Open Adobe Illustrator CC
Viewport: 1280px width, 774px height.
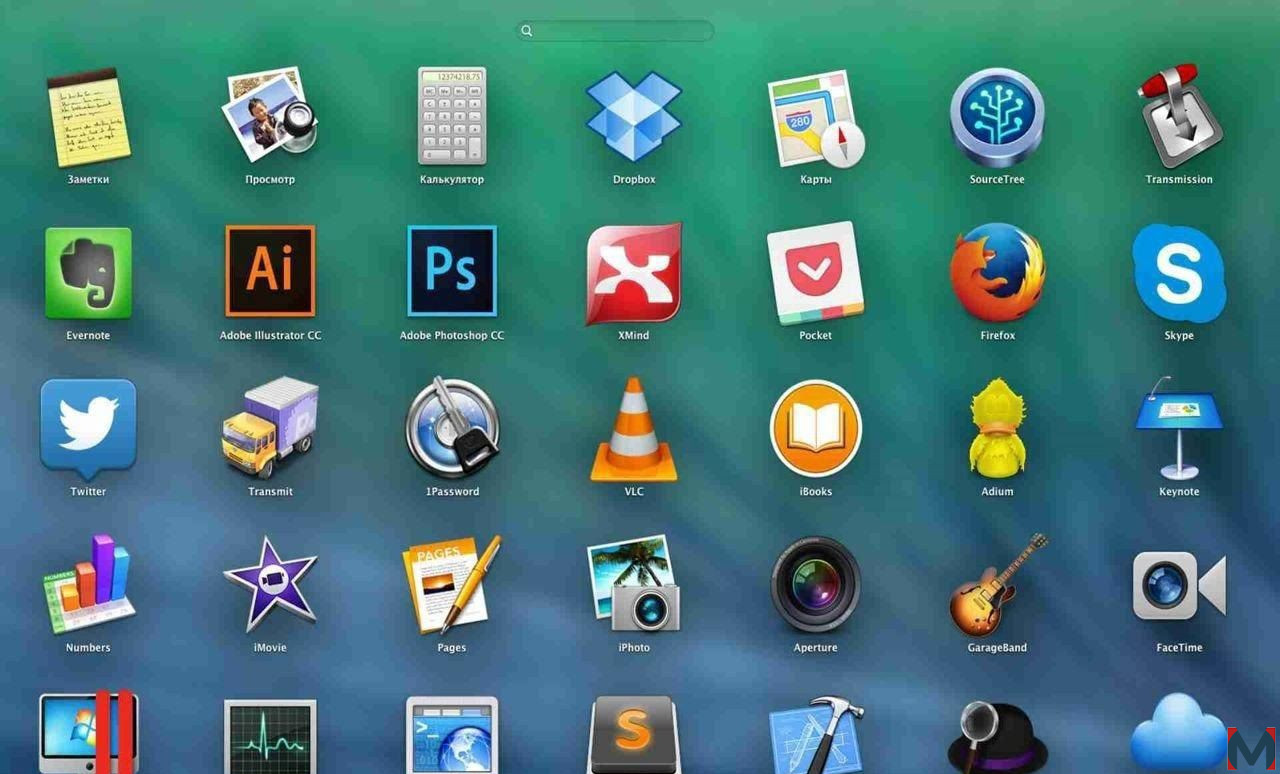(x=270, y=271)
